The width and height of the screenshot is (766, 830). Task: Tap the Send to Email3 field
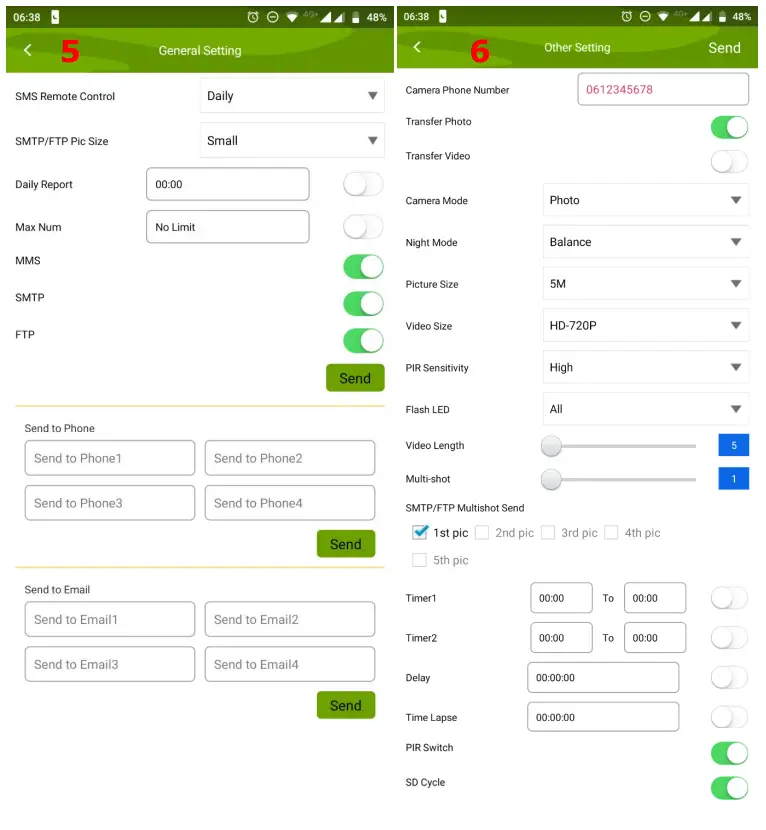[x=110, y=664]
